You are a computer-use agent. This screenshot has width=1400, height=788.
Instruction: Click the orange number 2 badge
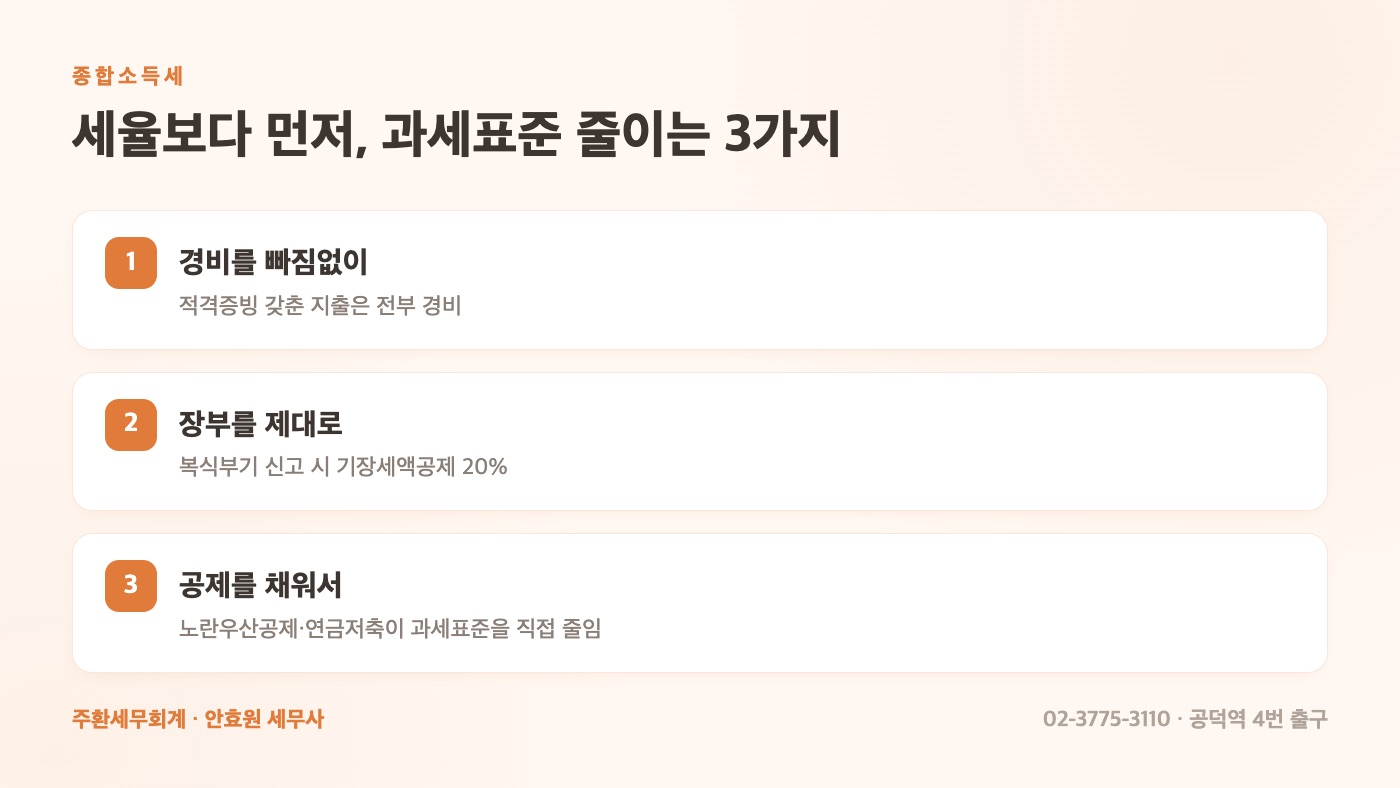click(131, 425)
